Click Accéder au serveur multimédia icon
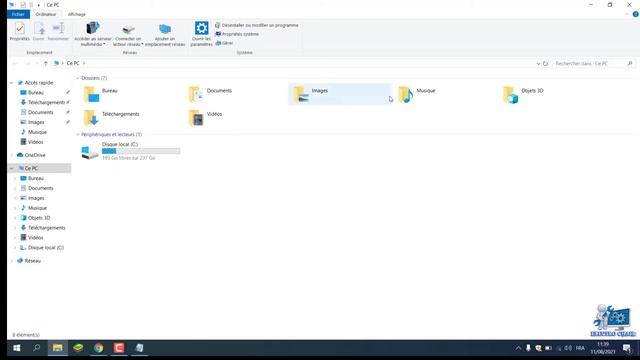The height and width of the screenshot is (360, 640). point(93,28)
